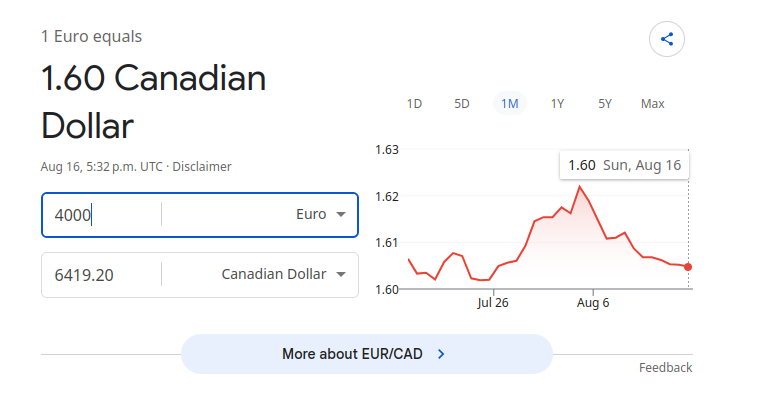The image size is (760, 402).
Task: Open the Disclaimer link
Action: pos(202,167)
